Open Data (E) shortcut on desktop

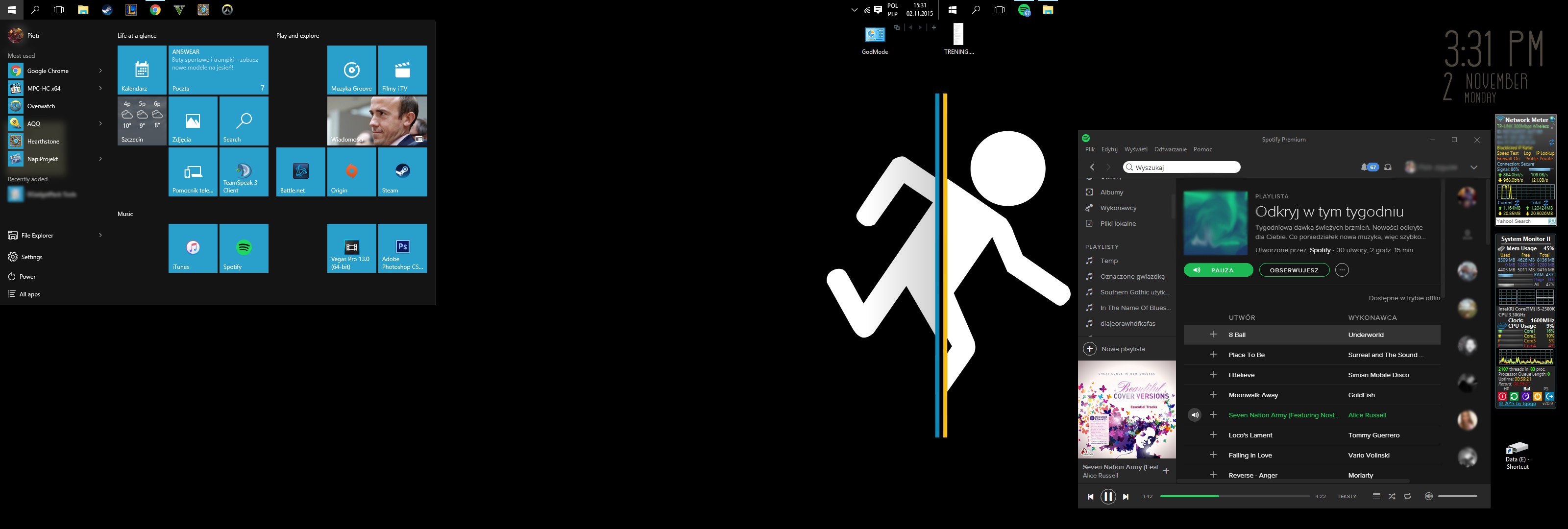coord(1517,456)
